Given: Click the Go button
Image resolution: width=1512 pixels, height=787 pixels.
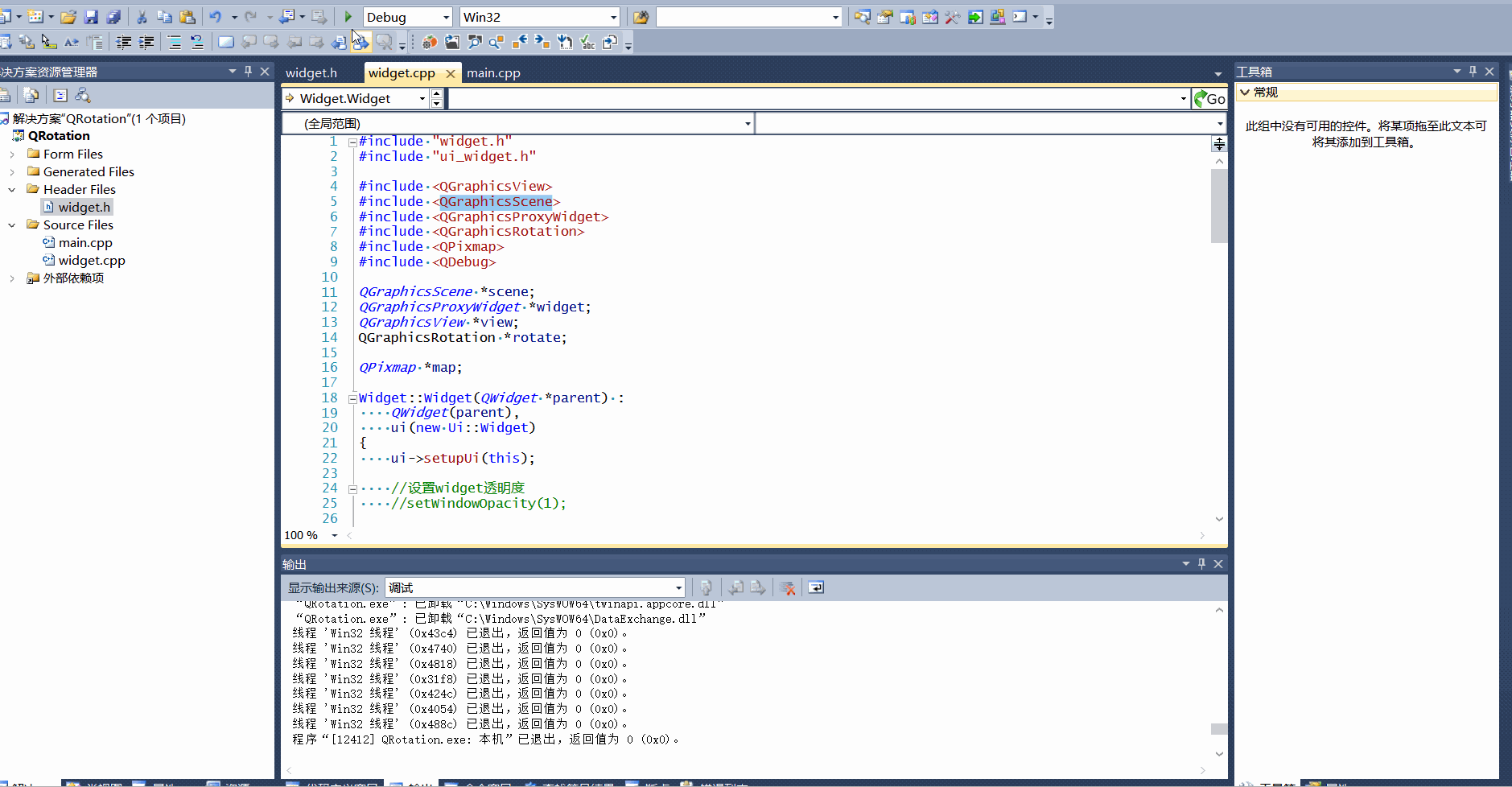Looking at the screenshot, I should point(1209,98).
